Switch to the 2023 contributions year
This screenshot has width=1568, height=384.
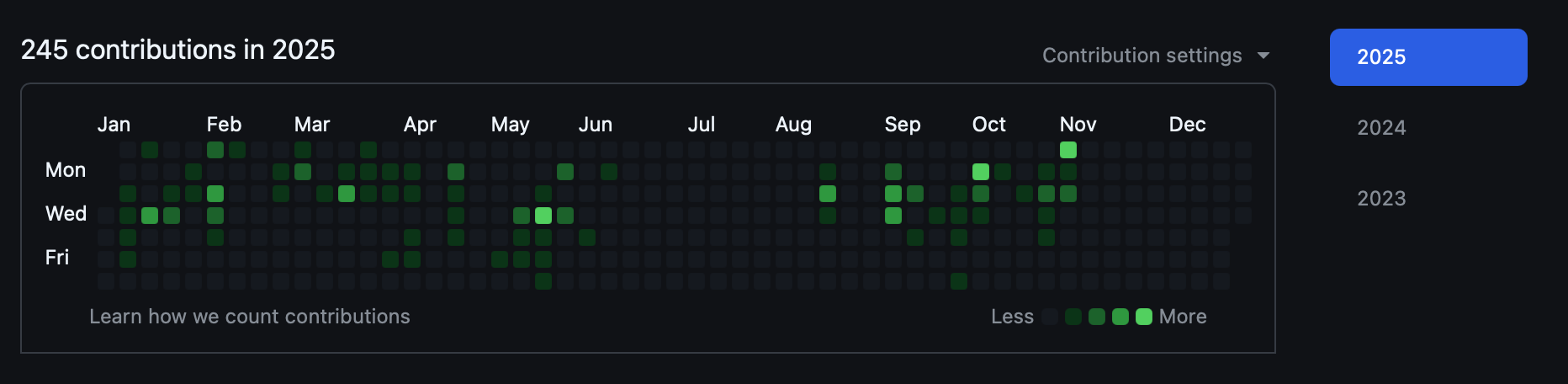(x=1381, y=199)
